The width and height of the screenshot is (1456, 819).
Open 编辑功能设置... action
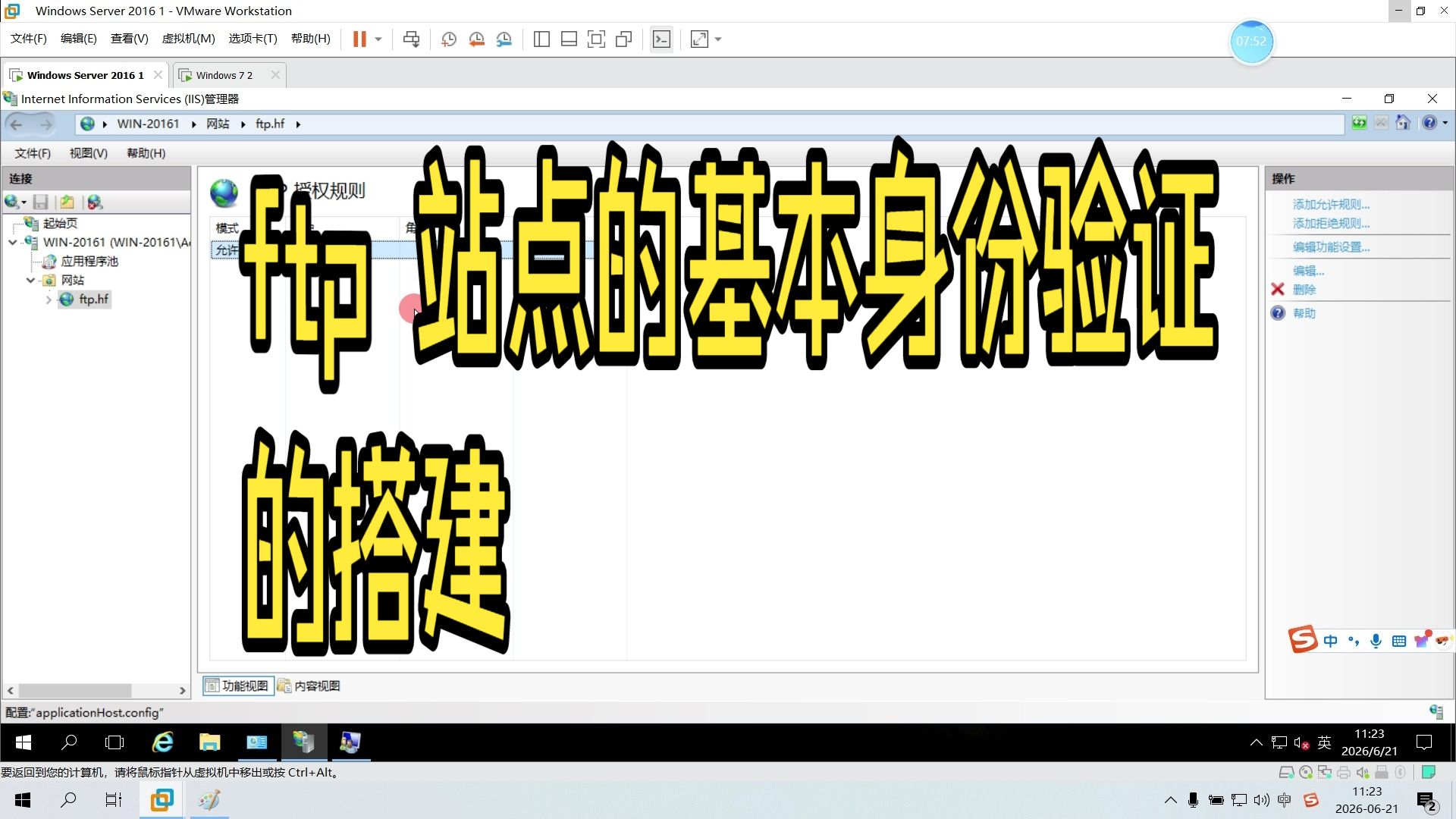1331,246
